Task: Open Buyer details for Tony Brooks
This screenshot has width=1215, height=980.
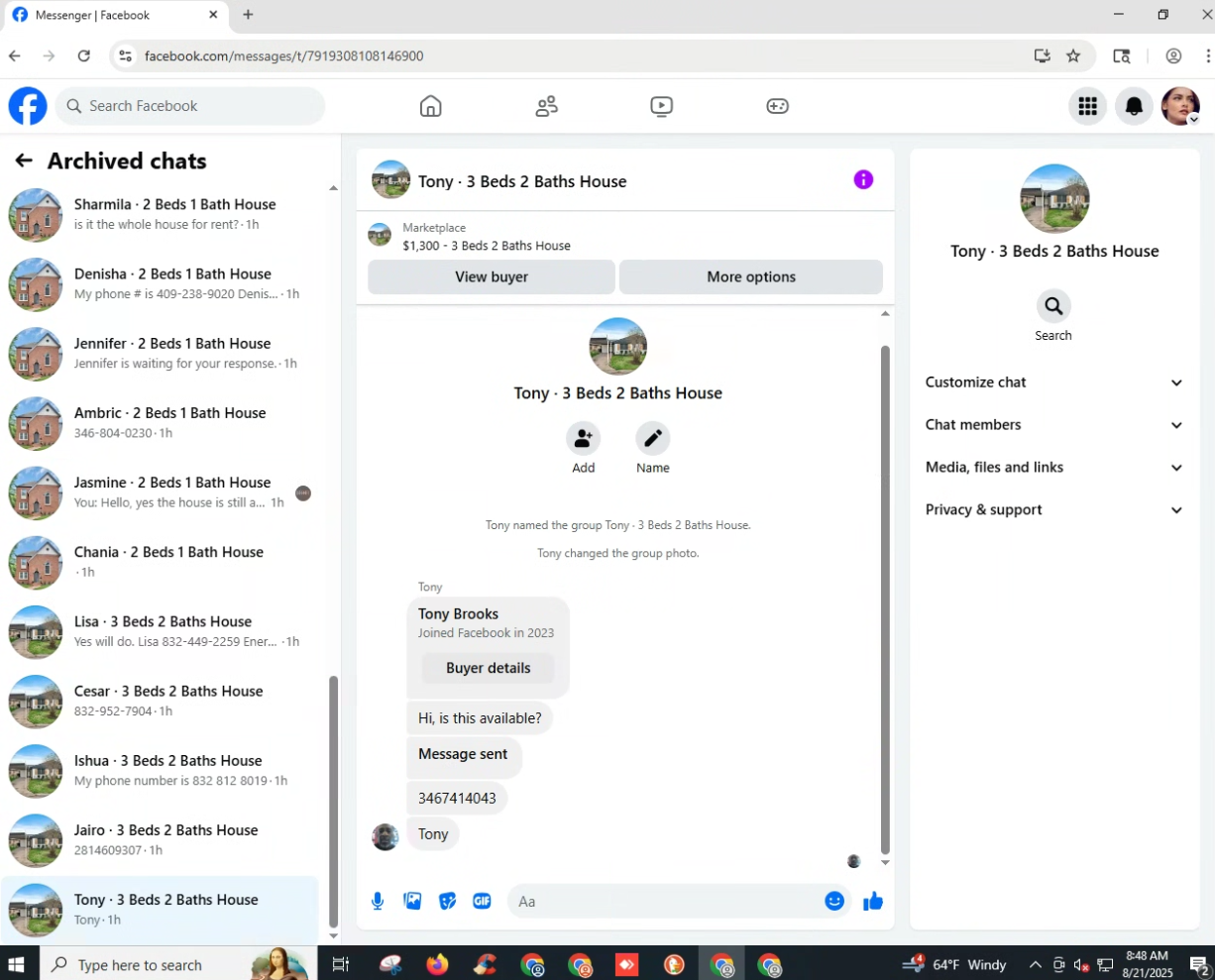Action: point(488,668)
